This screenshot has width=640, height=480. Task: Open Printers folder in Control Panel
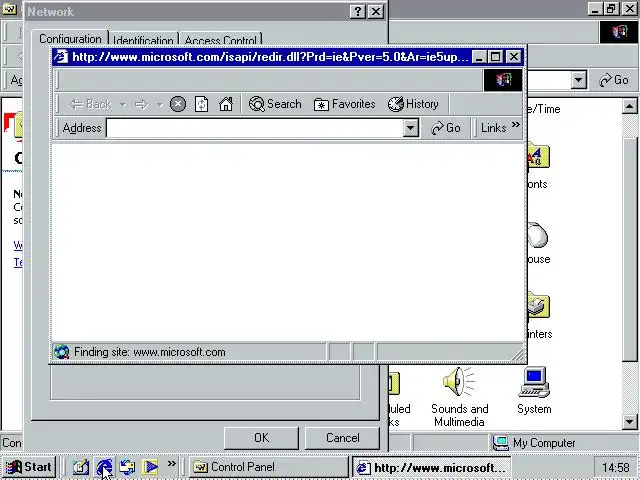click(538, 306)
